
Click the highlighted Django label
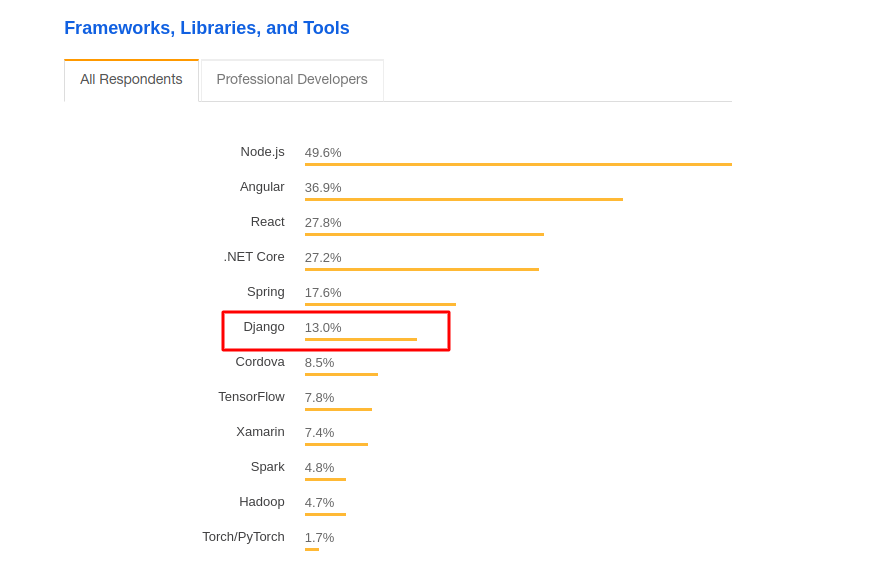click(x=264, y=327)
